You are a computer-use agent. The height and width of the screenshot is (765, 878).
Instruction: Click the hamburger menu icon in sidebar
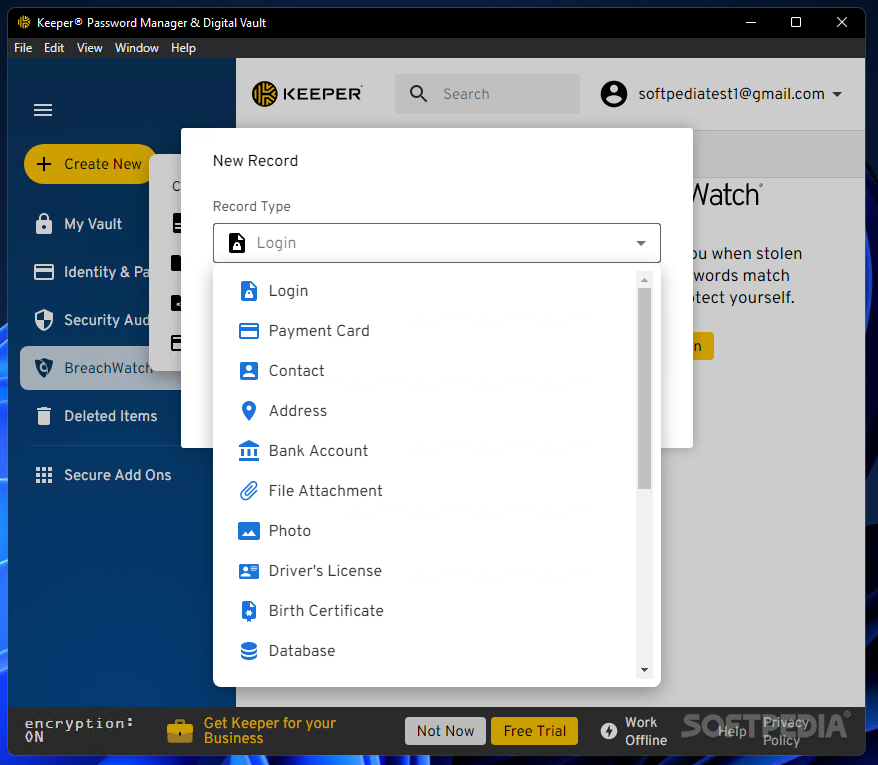point(43,110)
